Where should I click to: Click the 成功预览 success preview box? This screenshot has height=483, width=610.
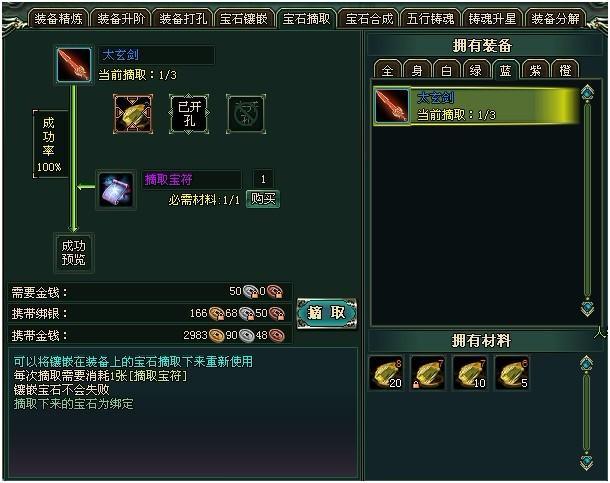[74, 252]
